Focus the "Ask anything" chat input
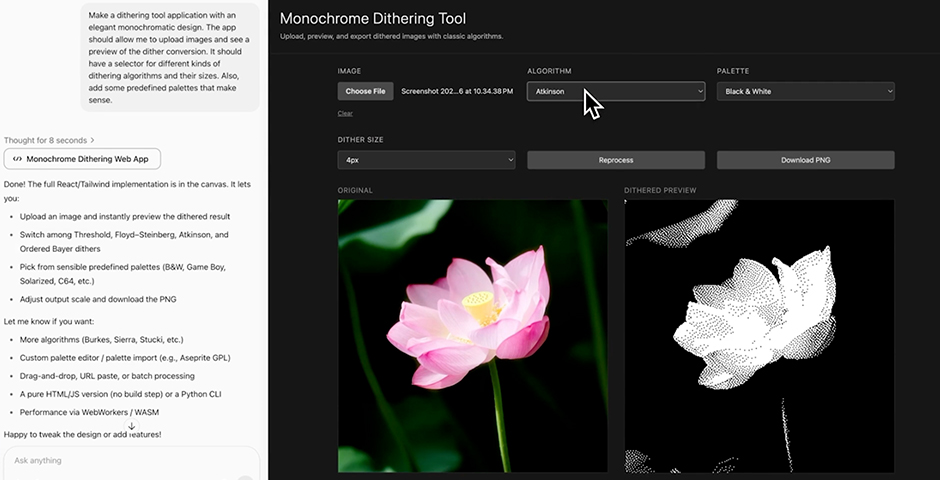Screen dimensions: 940x480 pyautogui.click(x=120, y=461)
